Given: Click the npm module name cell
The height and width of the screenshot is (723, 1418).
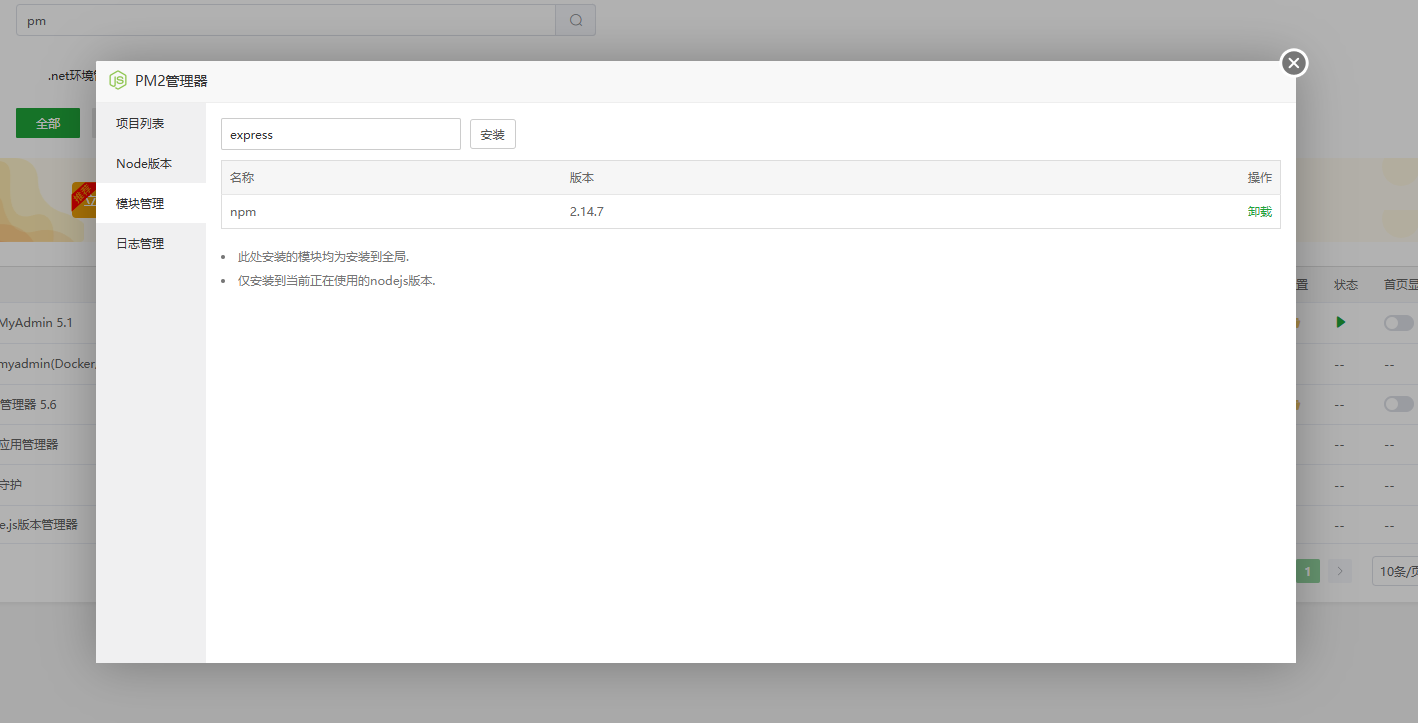Looking at the screenshot, I should (x=244, y=212).
